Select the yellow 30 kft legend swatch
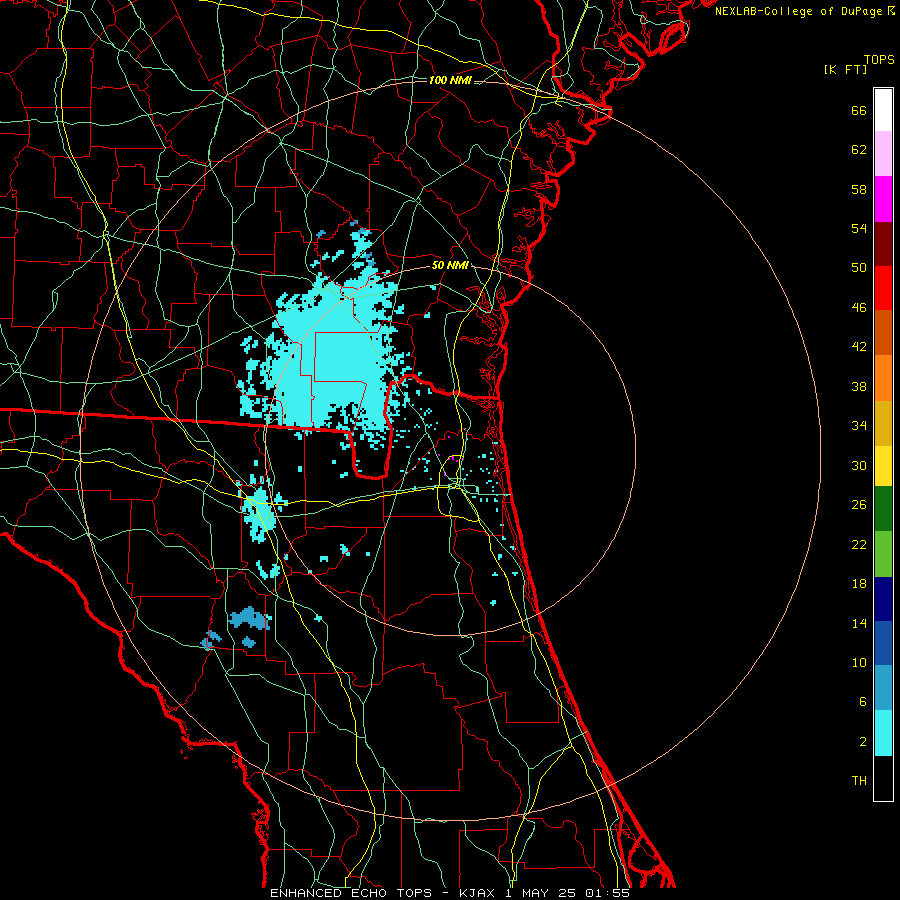 (883, 466)
